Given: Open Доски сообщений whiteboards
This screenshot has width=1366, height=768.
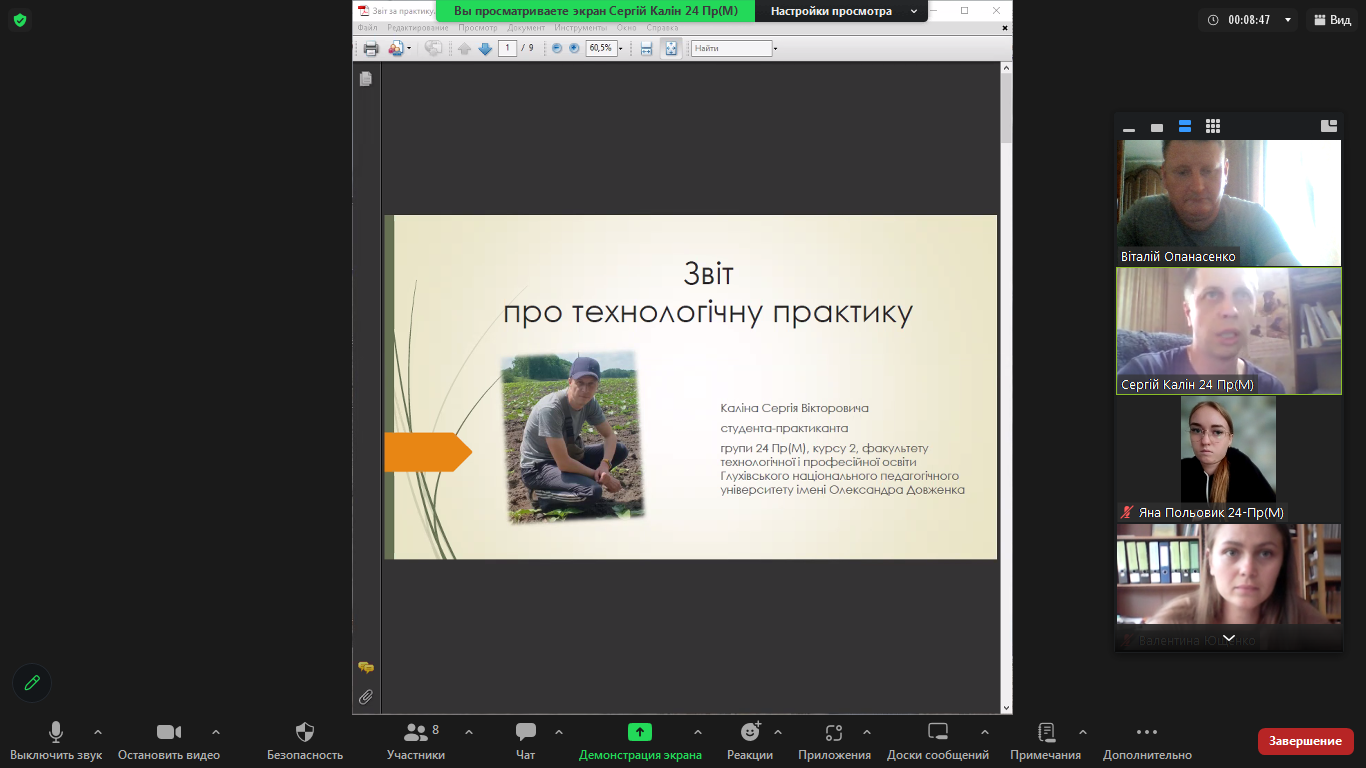Looking at the screenshot, I should [x=937, y=741].
